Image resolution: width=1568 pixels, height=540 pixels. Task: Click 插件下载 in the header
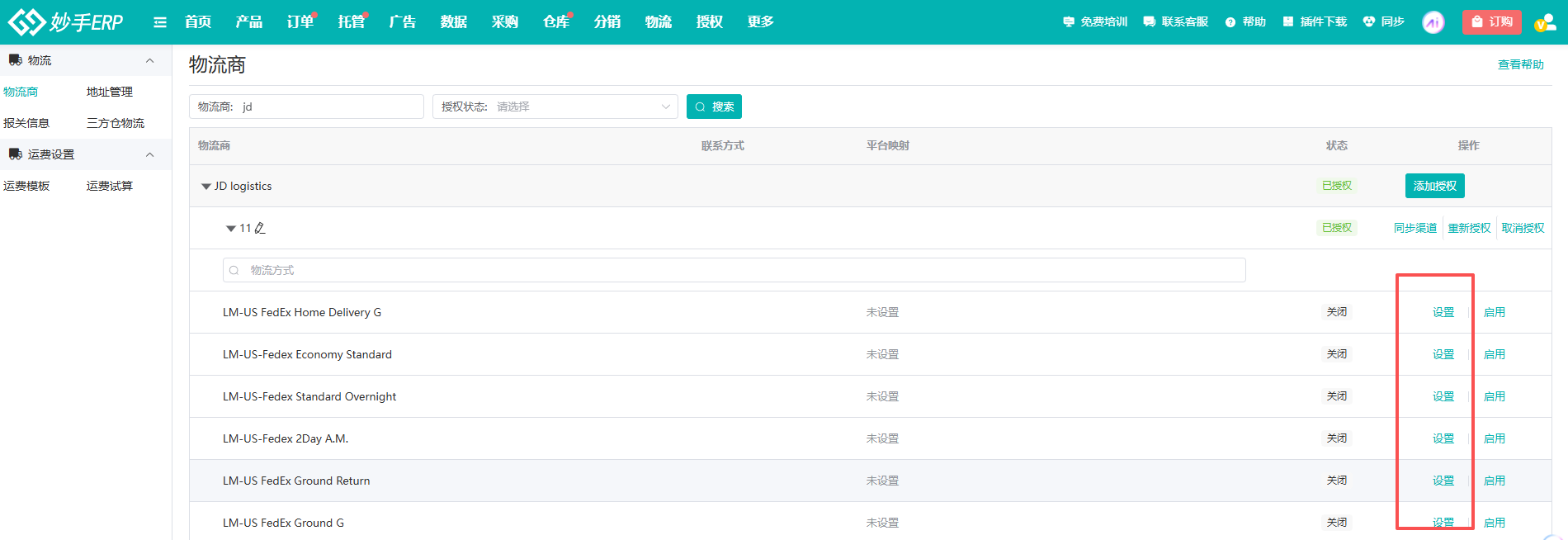1315,21
